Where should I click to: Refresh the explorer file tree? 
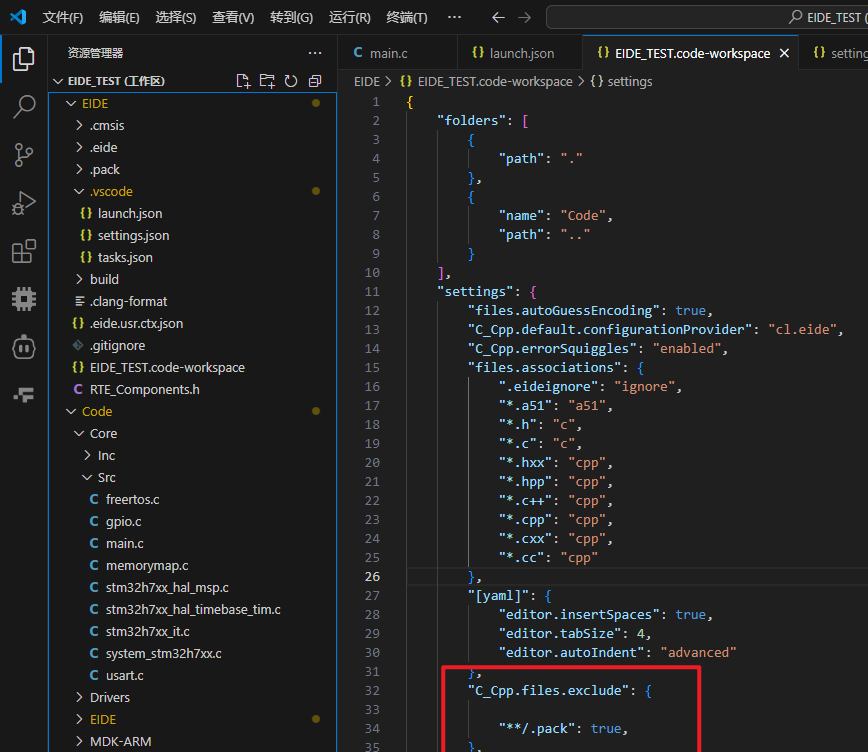pyautogui.click(x=291, y=81)
